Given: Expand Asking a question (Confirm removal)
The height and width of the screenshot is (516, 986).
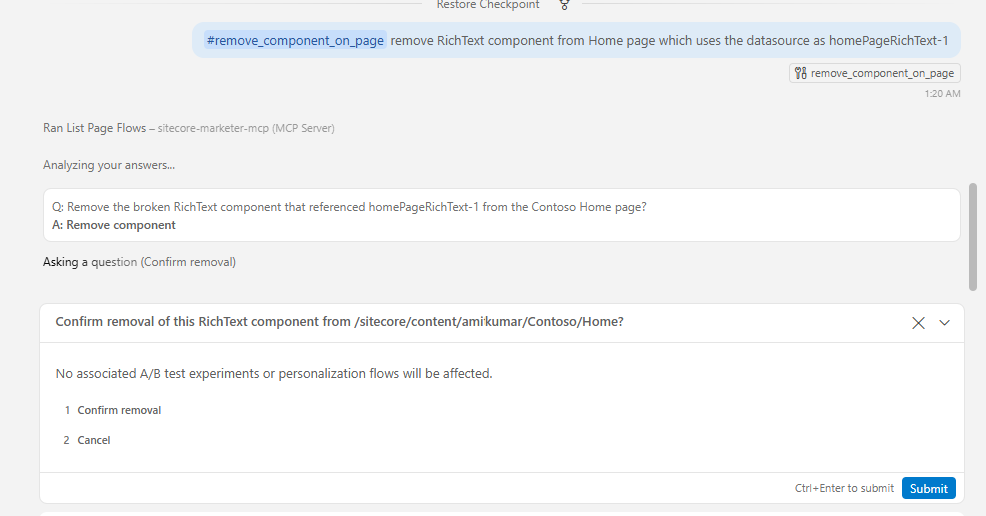Looking at the screenshot, I should [x=140, y=262].
